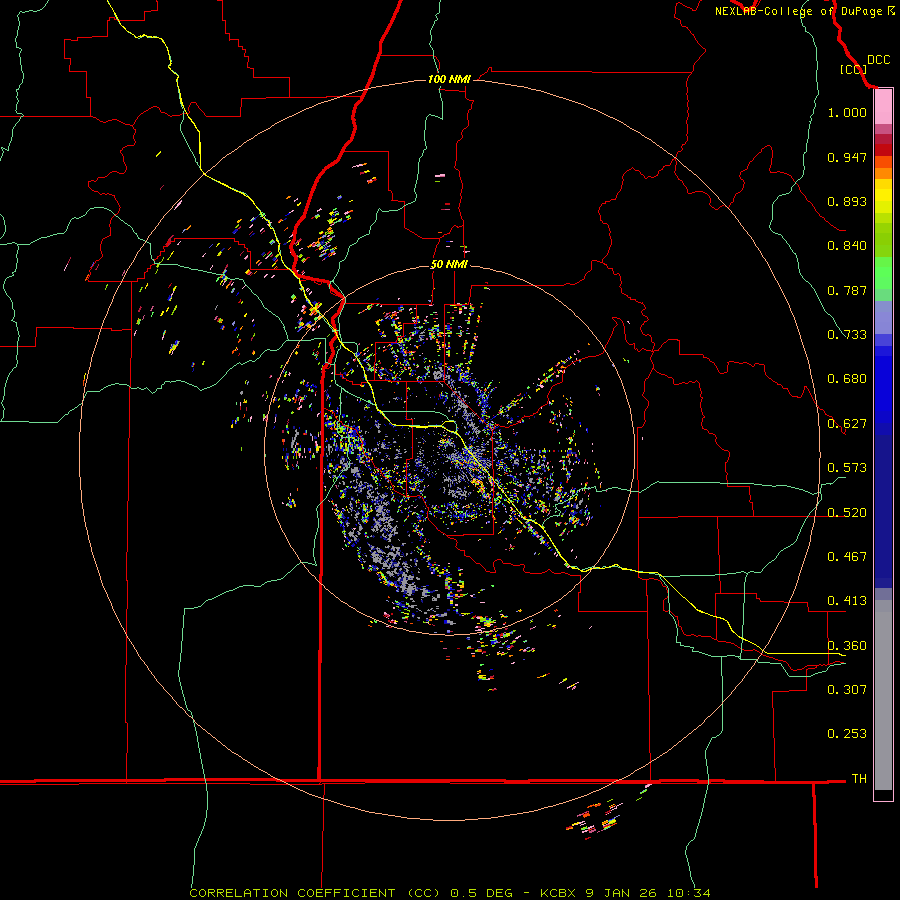Click the TH threshold label
The height and width of the screenshot is (900, 900).
tap(859, 779)
